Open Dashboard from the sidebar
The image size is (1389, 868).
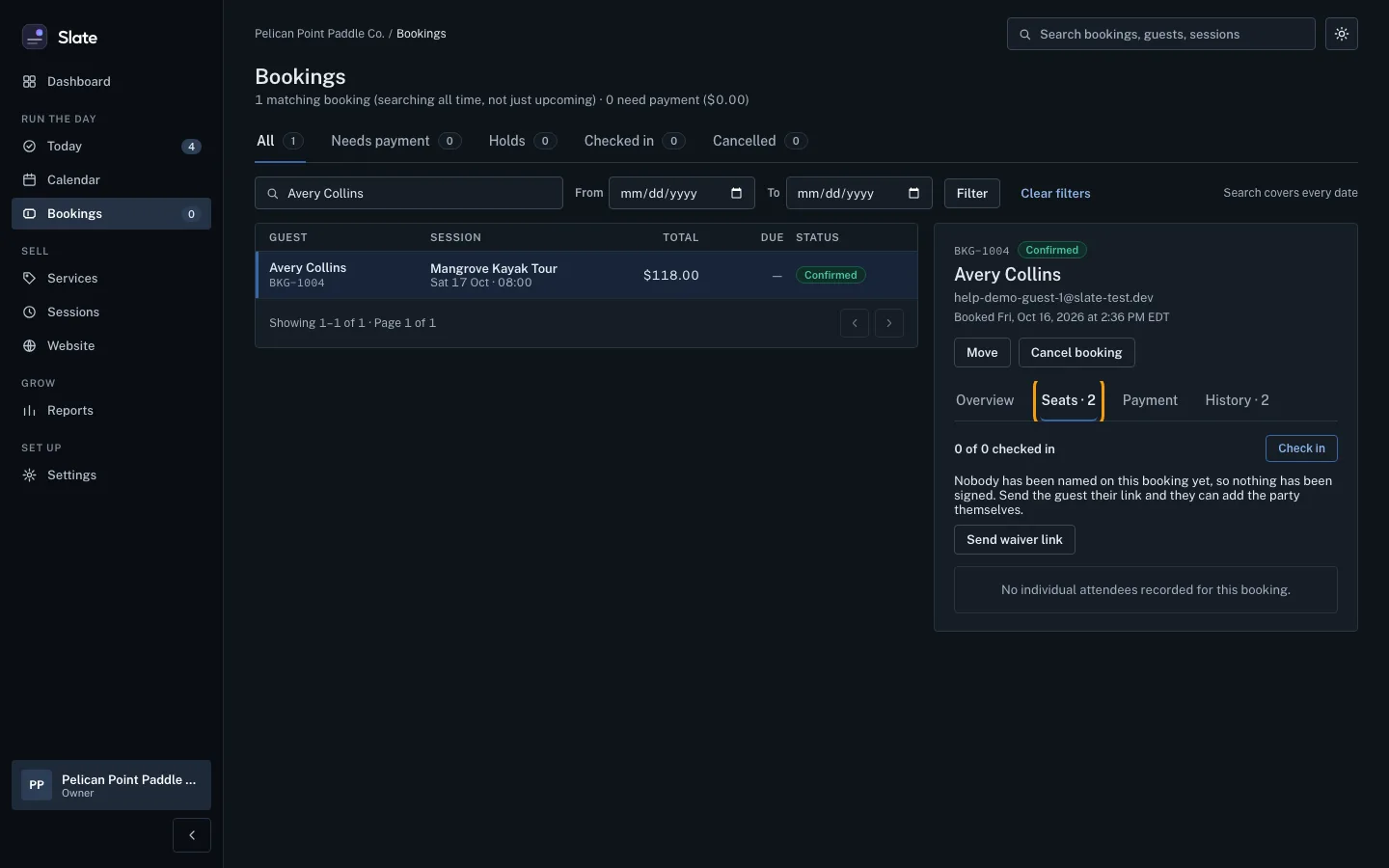tap(111, 82)
